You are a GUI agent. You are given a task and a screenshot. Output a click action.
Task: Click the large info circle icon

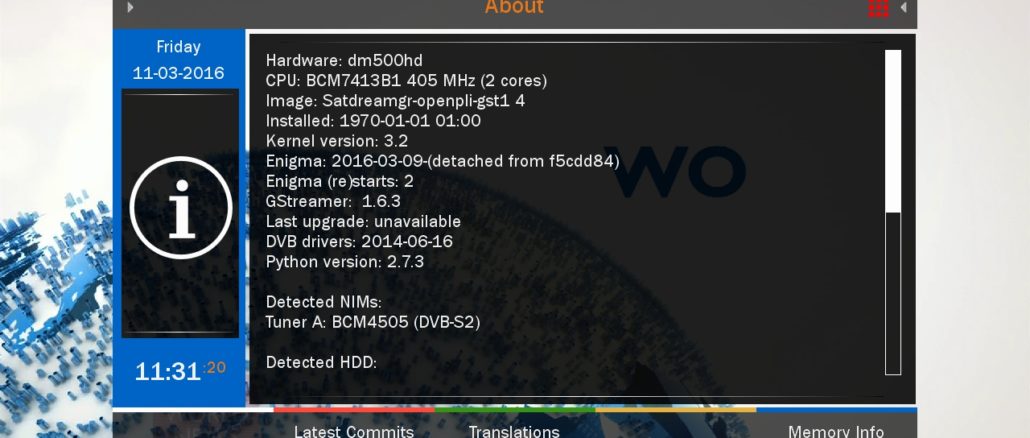(181, 208)
